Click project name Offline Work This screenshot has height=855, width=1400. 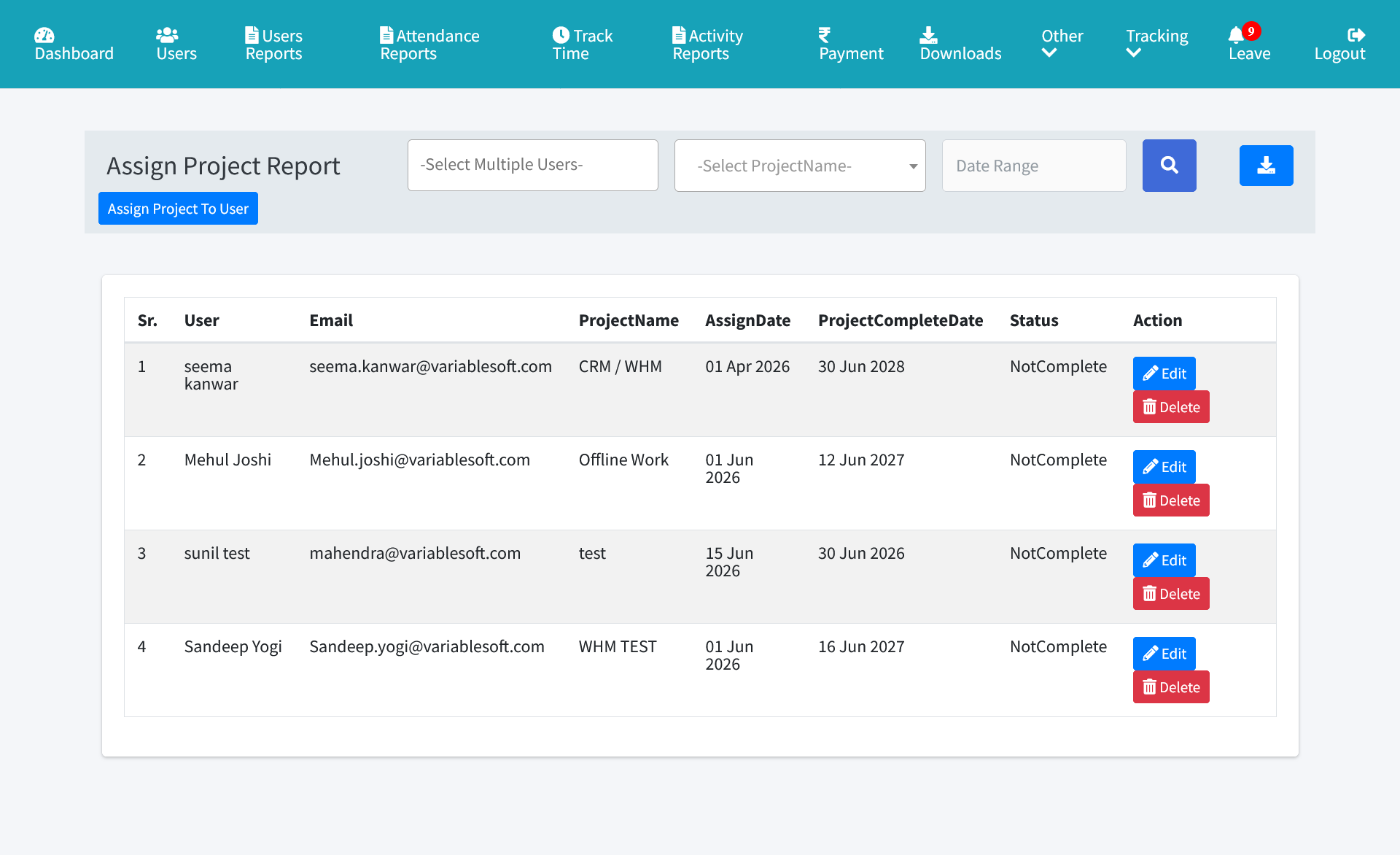[x=623, y=460]
